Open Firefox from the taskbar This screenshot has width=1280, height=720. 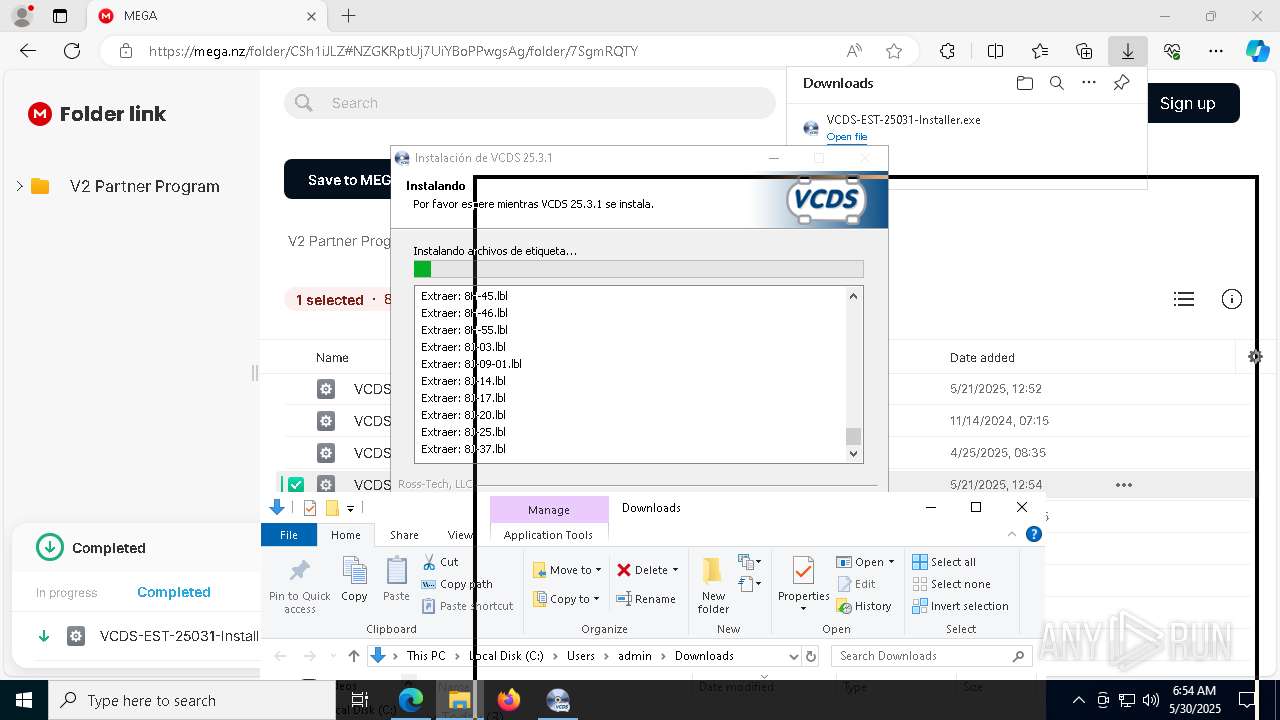(509, 700)
